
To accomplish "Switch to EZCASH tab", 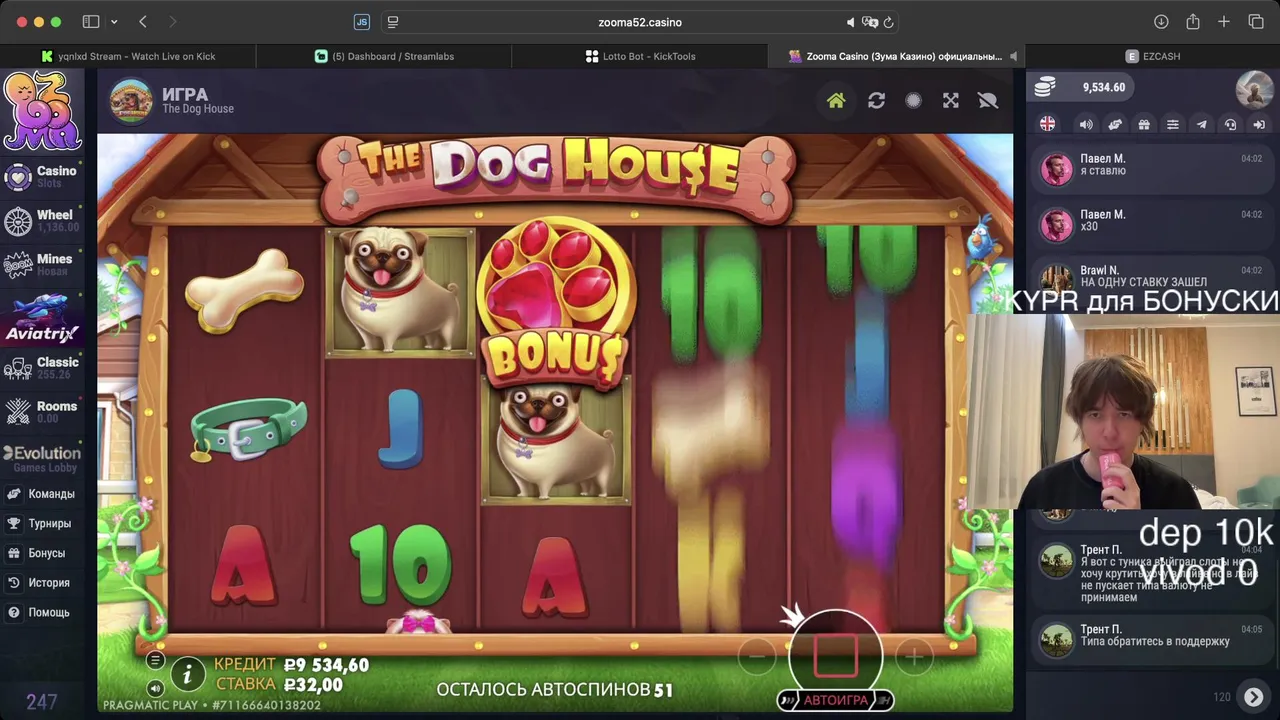I will [x=1152, y=56].
